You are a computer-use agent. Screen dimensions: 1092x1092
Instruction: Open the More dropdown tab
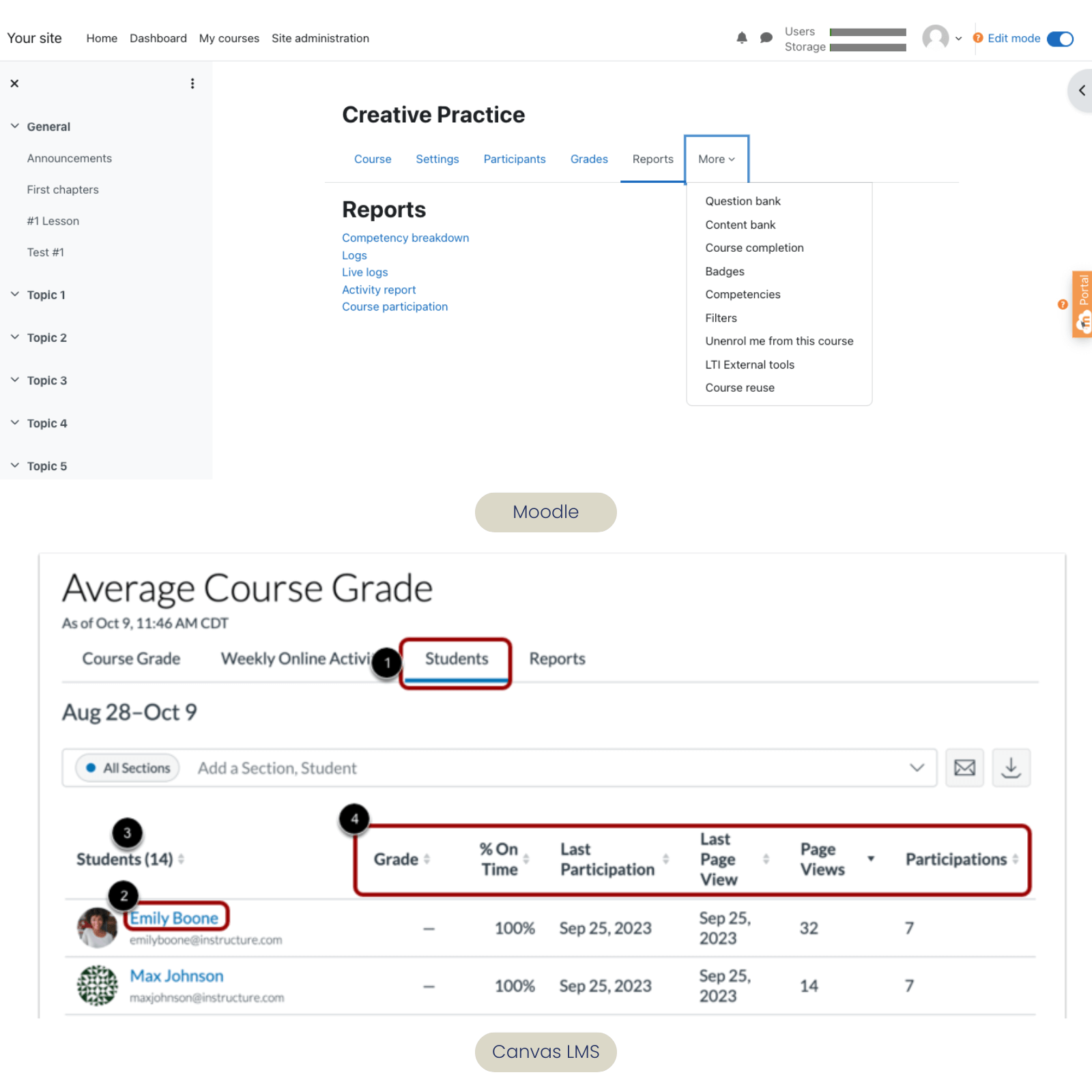pyautogui.click(x=717, y=159)
